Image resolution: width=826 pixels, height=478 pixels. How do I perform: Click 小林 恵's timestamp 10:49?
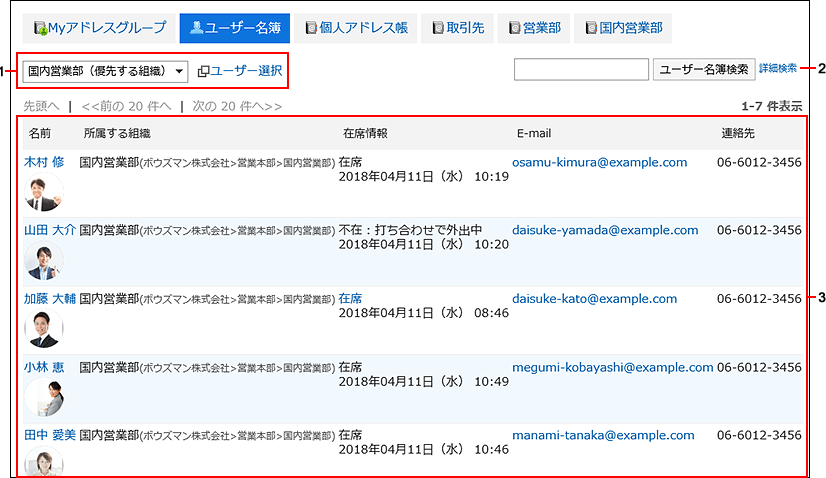tap(491, 382)
